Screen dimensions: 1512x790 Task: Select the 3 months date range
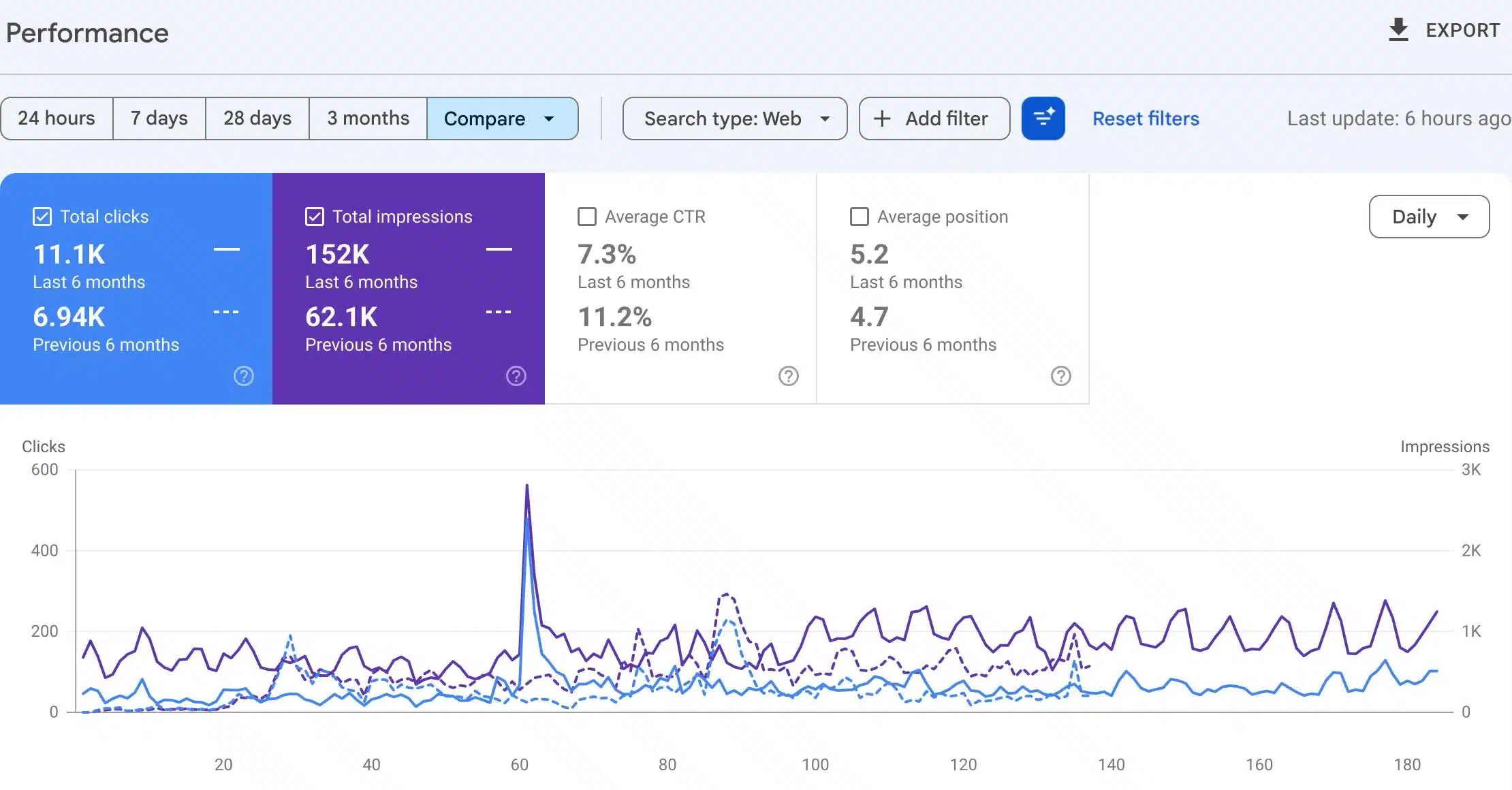click(368, 118)
